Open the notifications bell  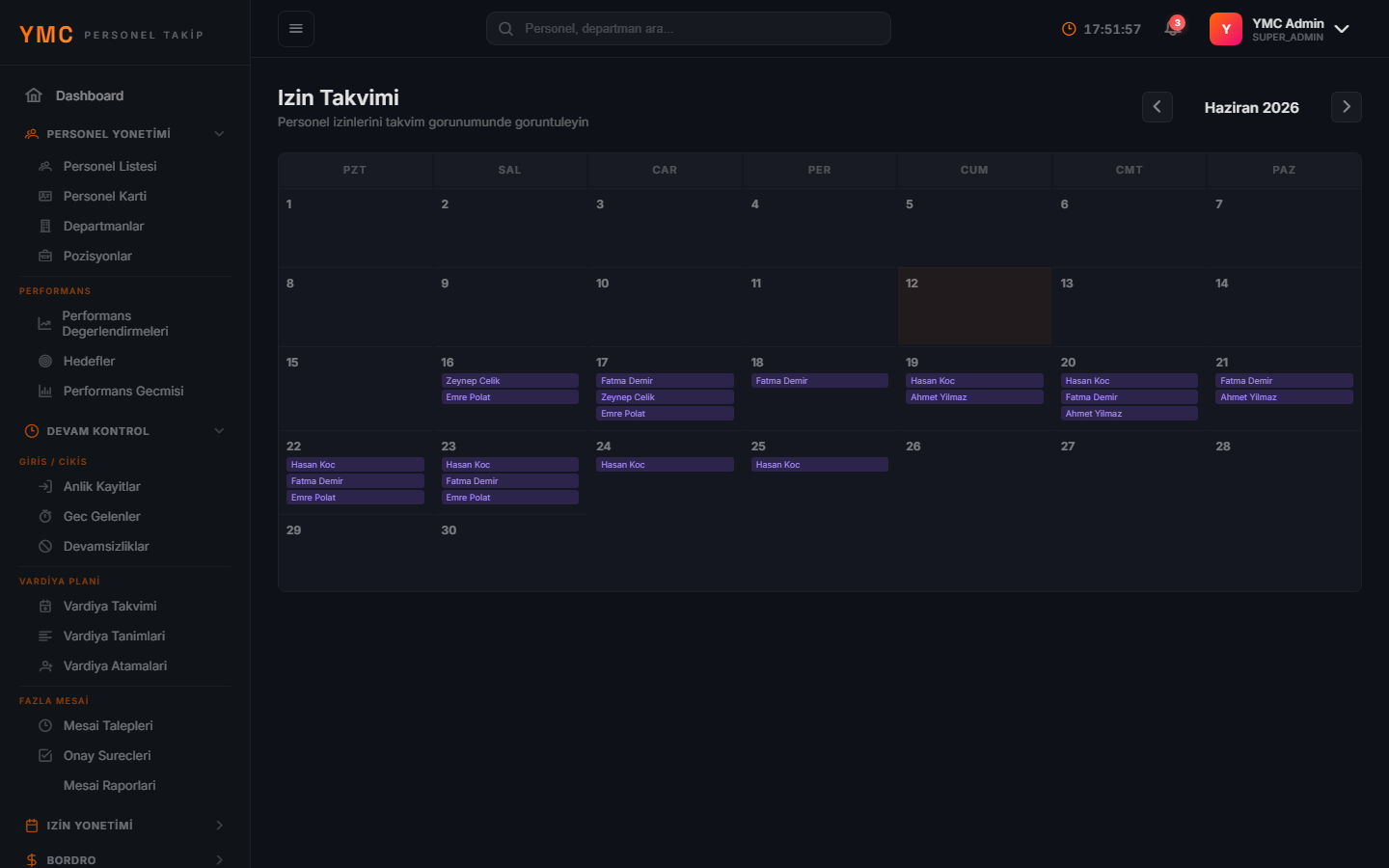click(1173, 28)
